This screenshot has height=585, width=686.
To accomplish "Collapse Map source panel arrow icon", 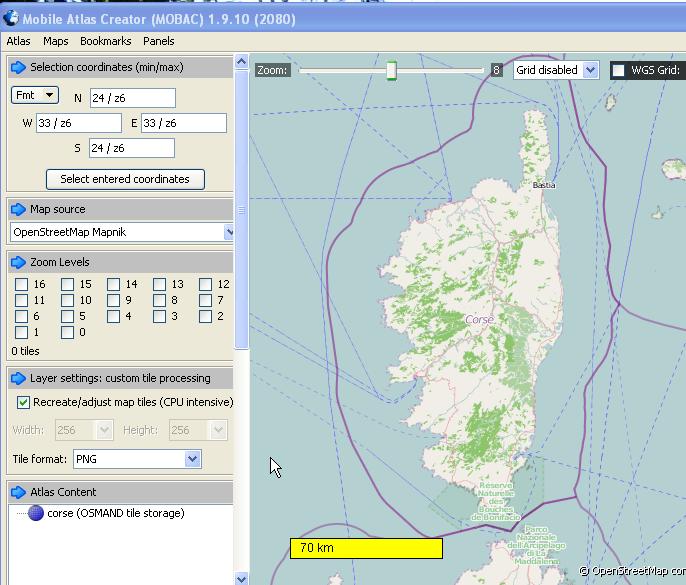I will click(x=18, y=209).
